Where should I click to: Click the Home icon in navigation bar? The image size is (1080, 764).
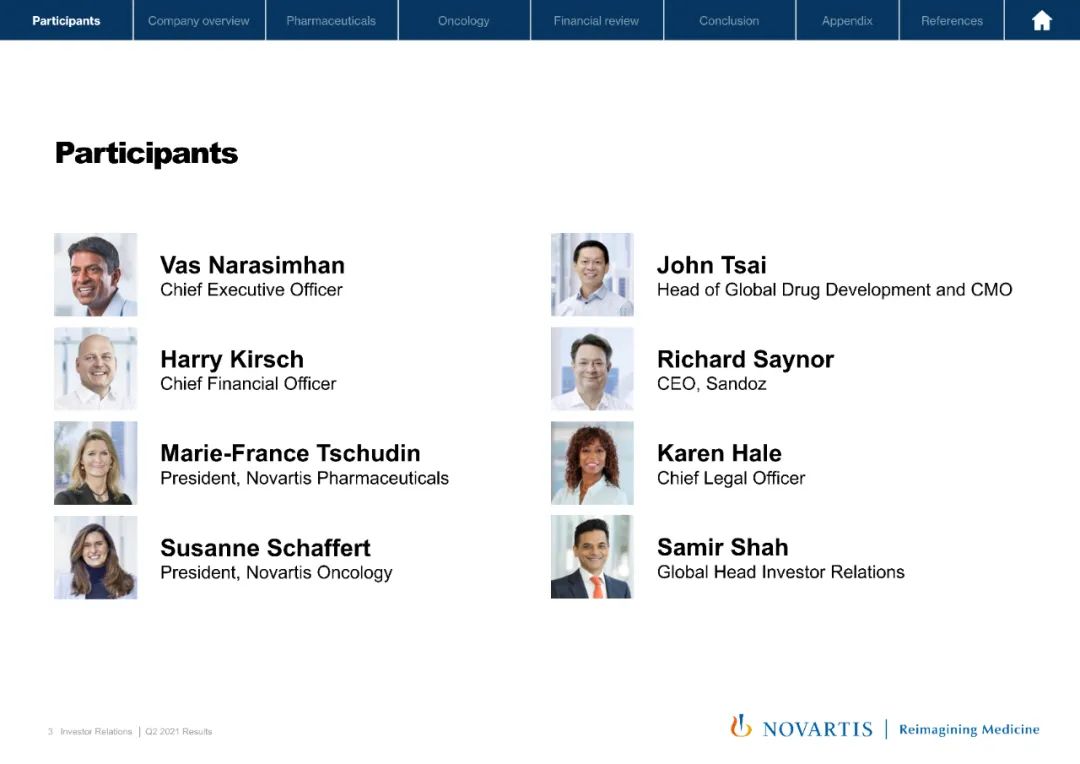[1041, 20]
